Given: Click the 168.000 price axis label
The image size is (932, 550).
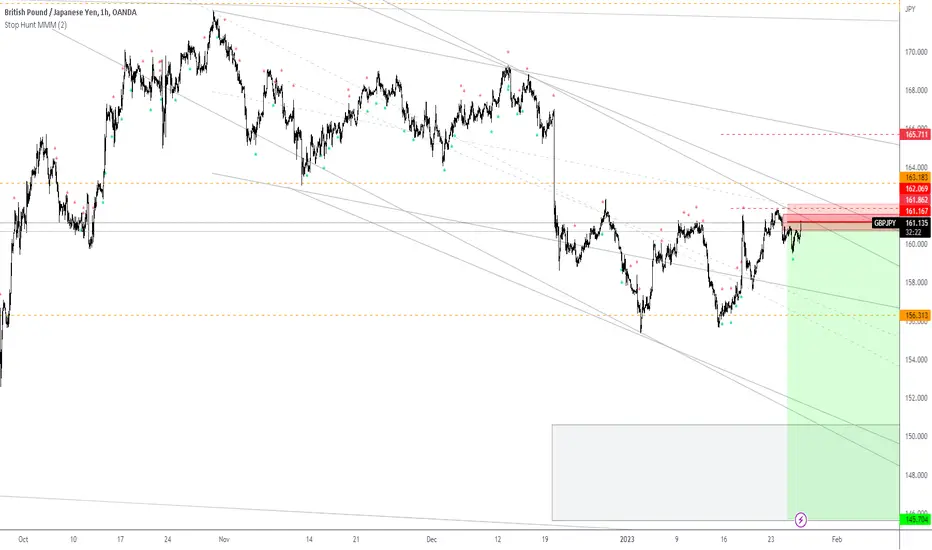Looking at the screenshot, I should tap(917, 90).
